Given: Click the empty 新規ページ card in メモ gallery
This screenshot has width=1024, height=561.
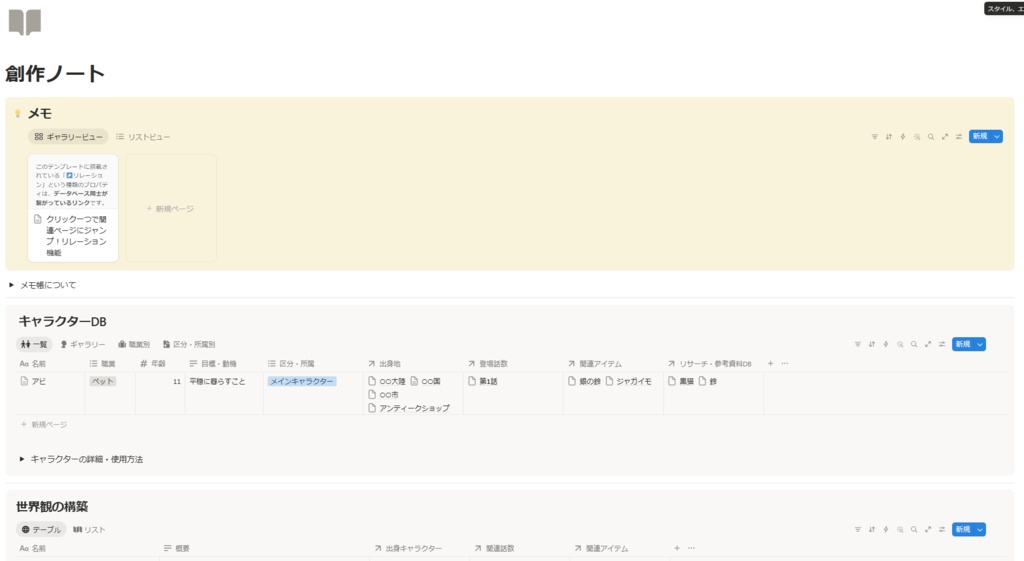Looking at the screenshot, I should point(171,208).
